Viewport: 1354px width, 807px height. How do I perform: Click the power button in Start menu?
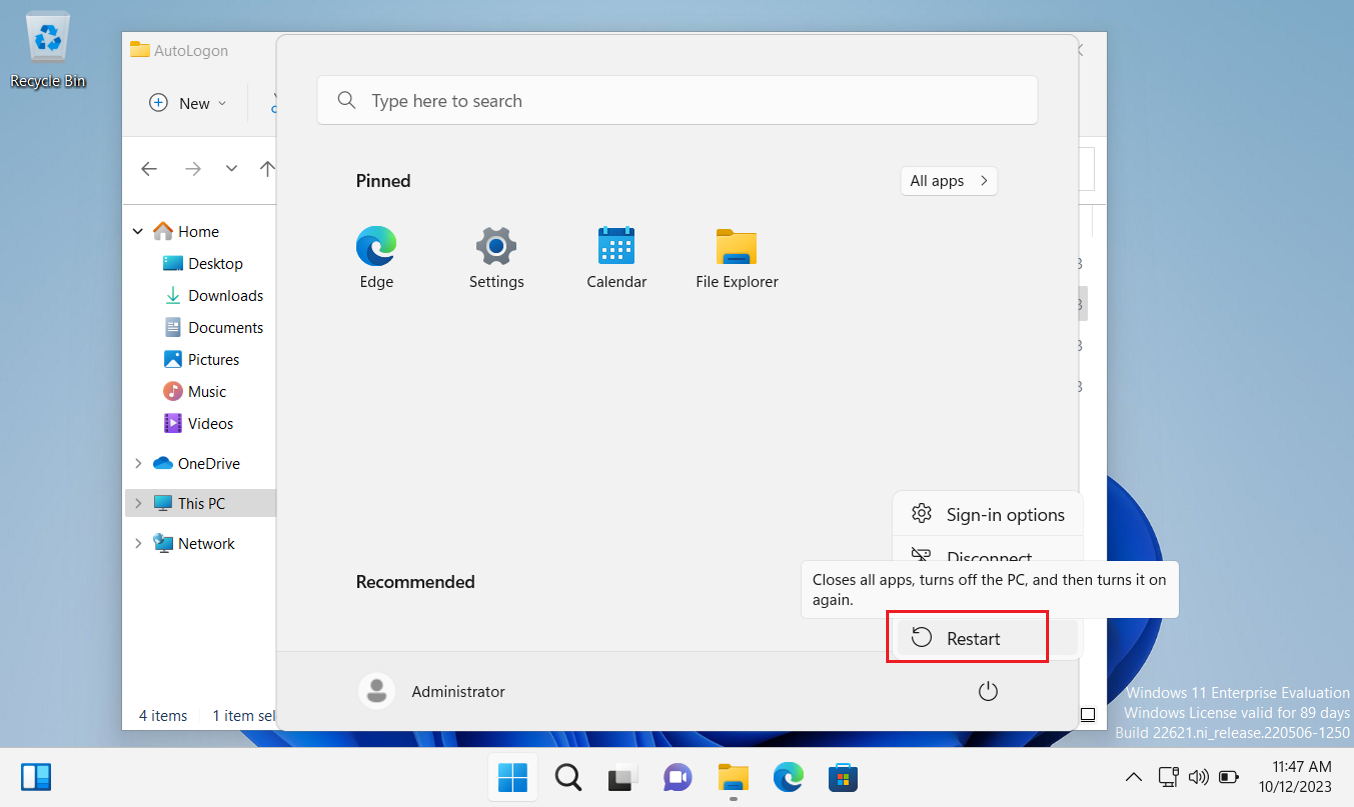point(988,692)
